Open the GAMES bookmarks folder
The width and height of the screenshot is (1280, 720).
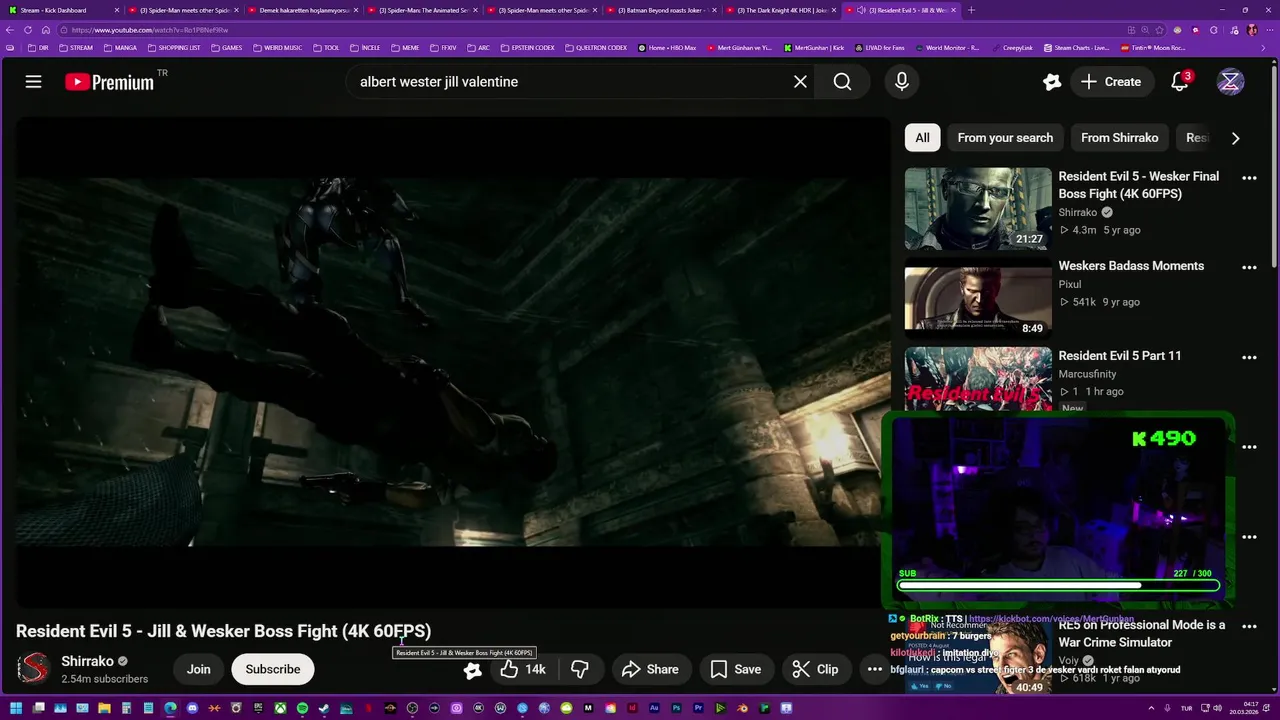click(x=225, y=47)
